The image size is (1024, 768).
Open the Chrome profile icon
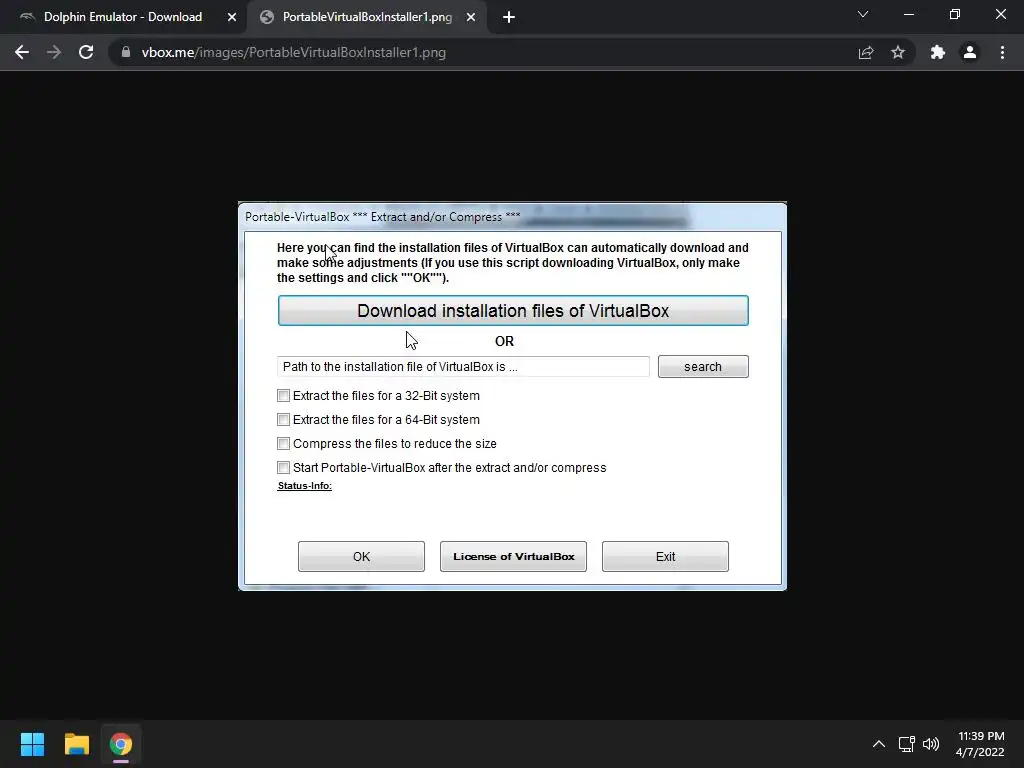pos(970,52)
